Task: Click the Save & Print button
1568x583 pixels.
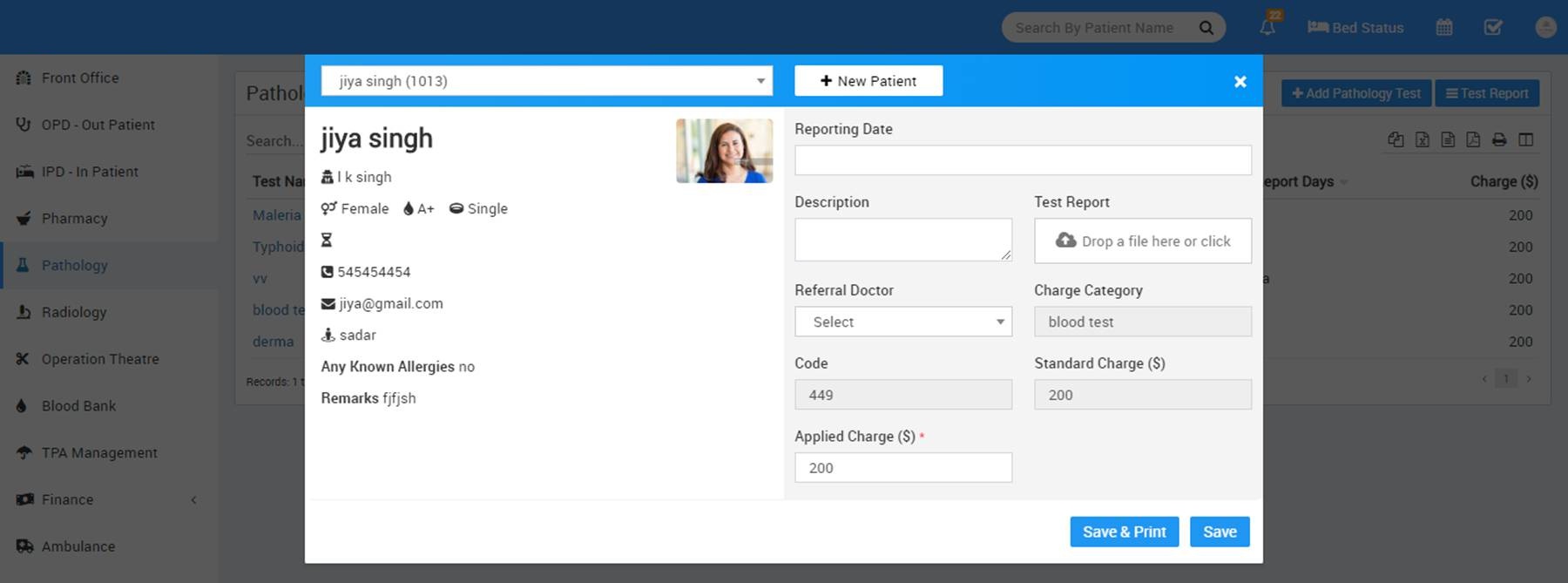Action: point(1124,532)
